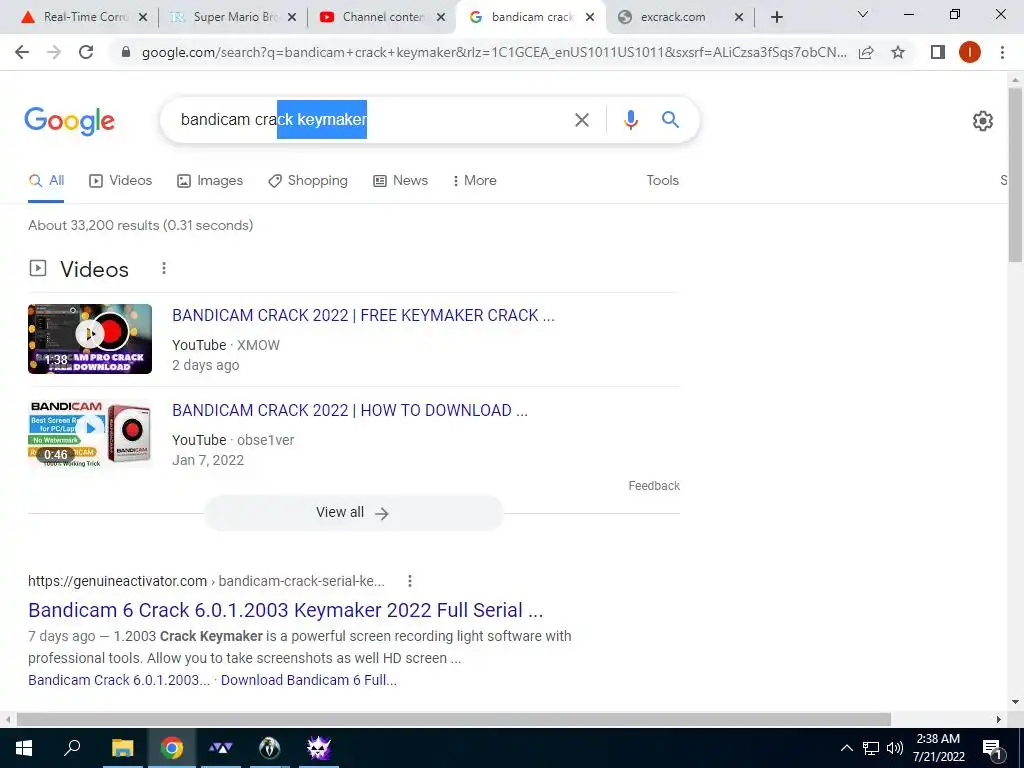Open the notification center icon

click(x=991, y=749)
